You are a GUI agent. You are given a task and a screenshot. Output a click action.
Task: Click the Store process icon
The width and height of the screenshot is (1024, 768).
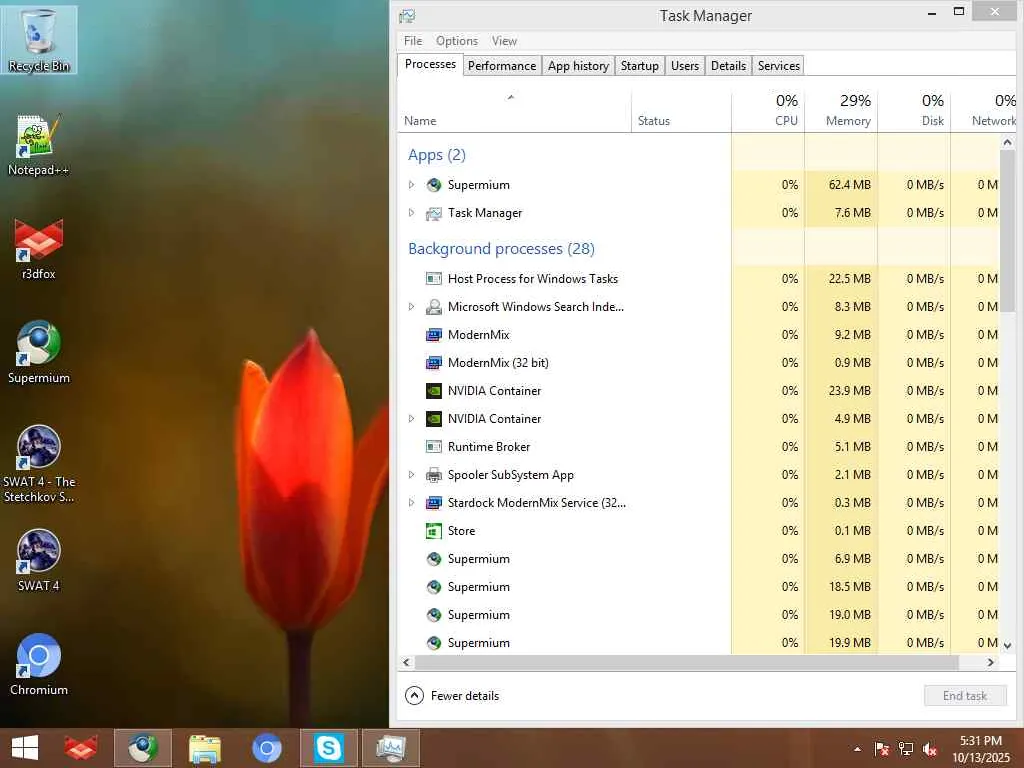click(x=434, y=531)
